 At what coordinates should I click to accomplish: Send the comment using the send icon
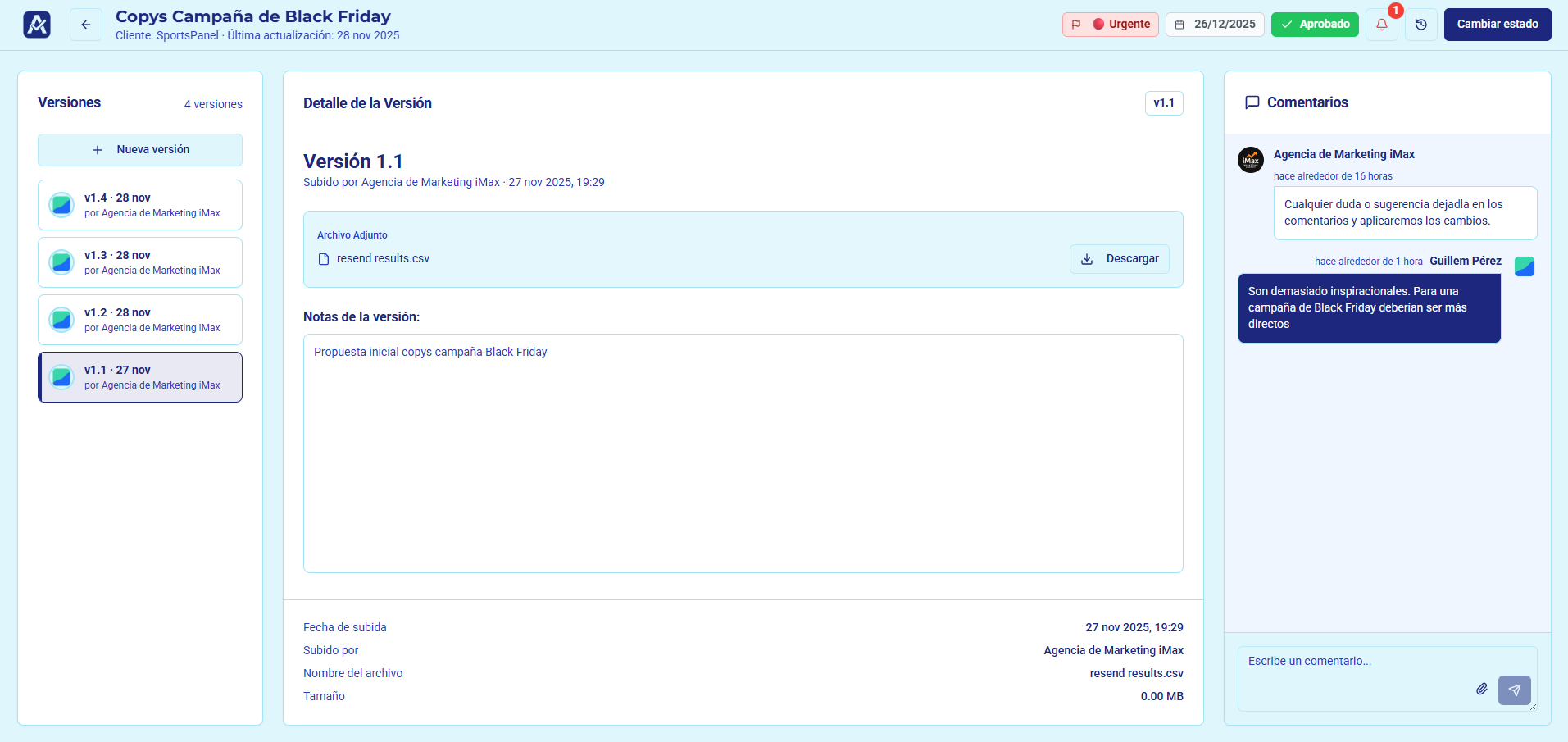(x=1514, y=690)
